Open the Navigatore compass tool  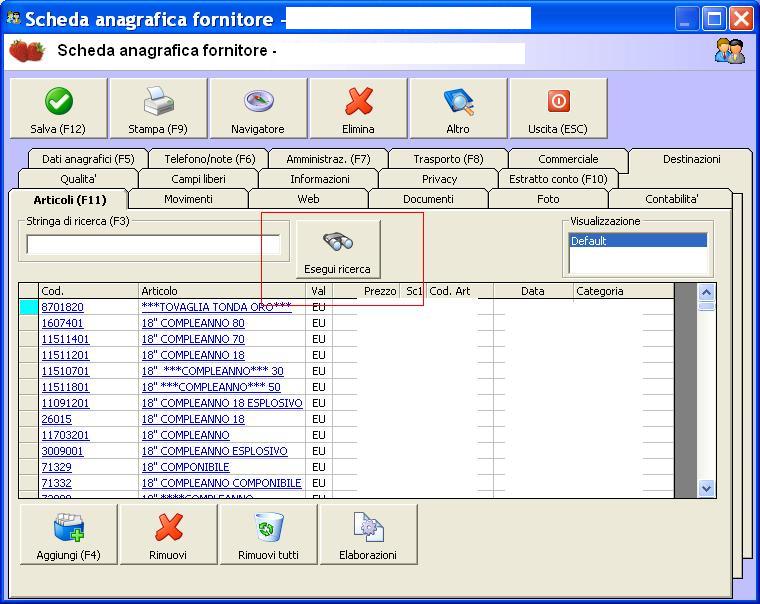(x=258, y=109)
